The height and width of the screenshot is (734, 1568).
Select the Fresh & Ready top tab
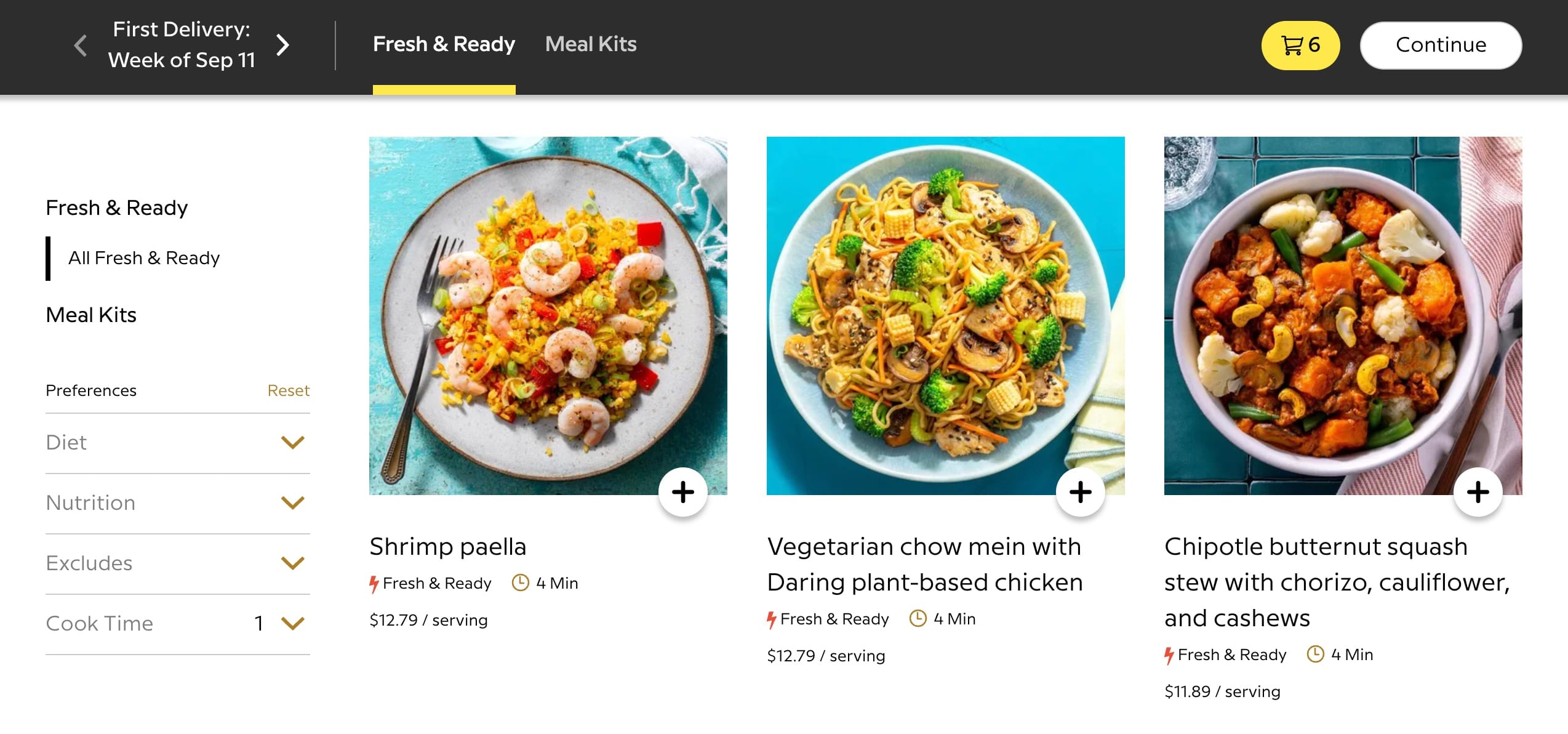444,44
